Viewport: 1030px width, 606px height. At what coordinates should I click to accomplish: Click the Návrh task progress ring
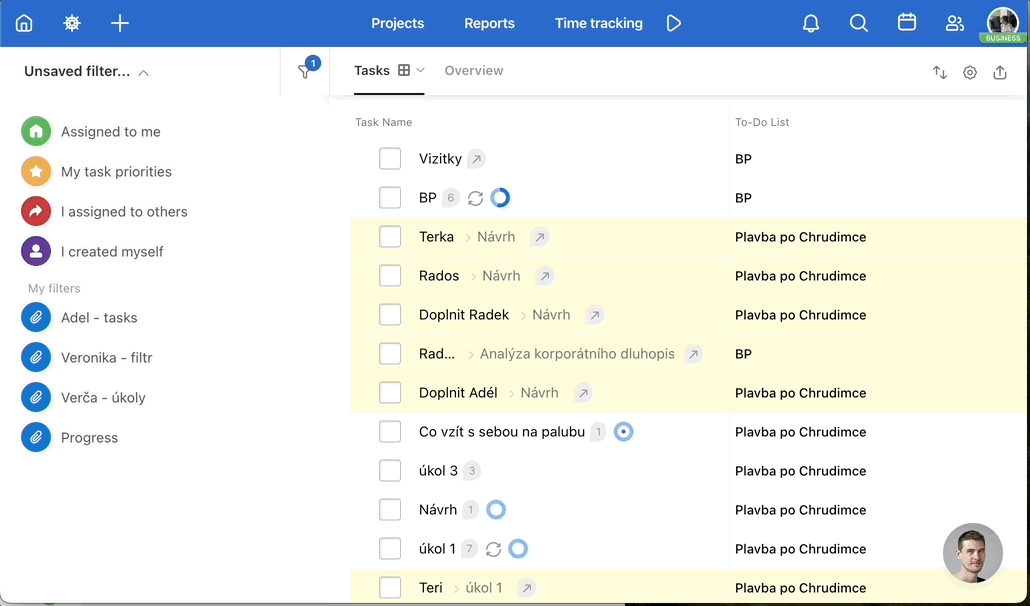(496, 509)
